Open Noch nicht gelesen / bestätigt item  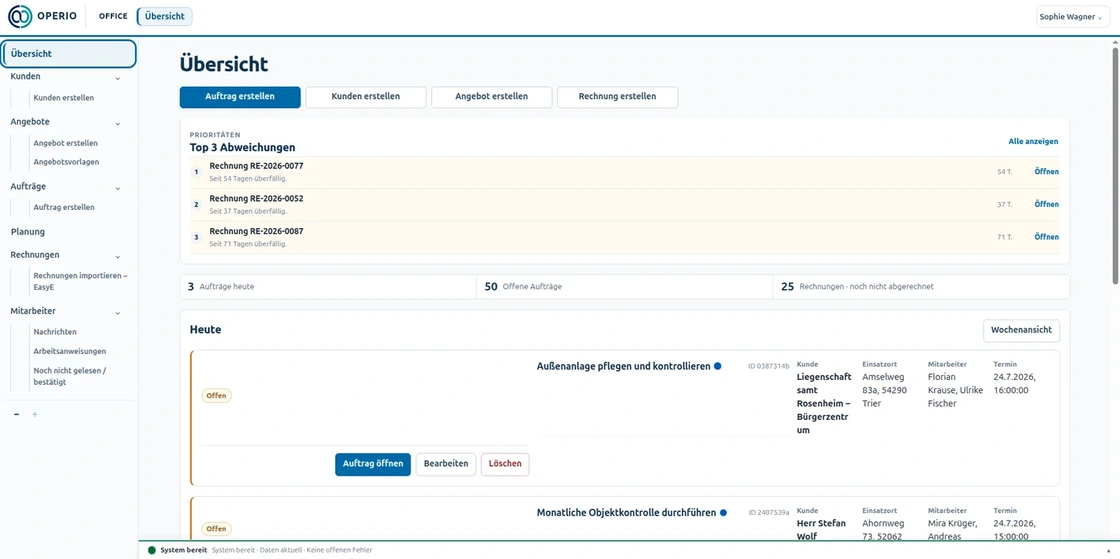[x=70, y=376]
